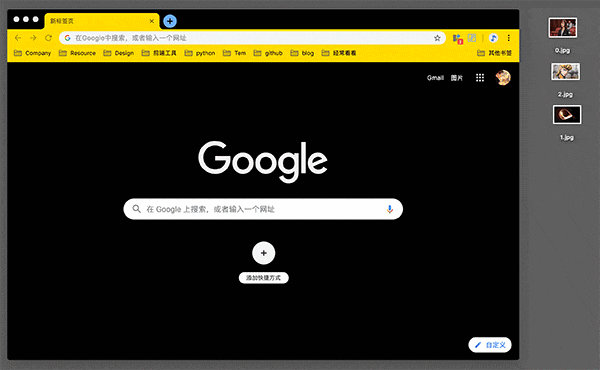Screen dimensions: 600x370
Task: Open the Company bookmarks folder
Action: (x=33, y=53)
